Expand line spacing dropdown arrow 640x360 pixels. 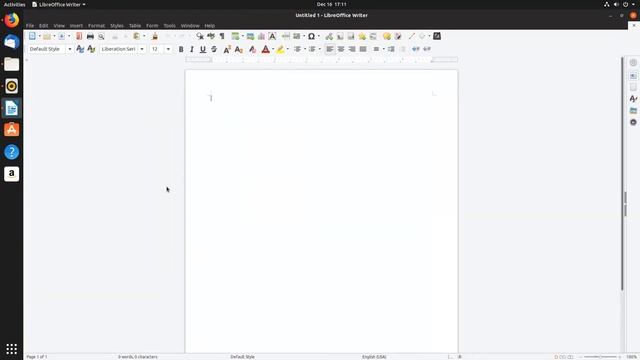[x=384, y=49]
